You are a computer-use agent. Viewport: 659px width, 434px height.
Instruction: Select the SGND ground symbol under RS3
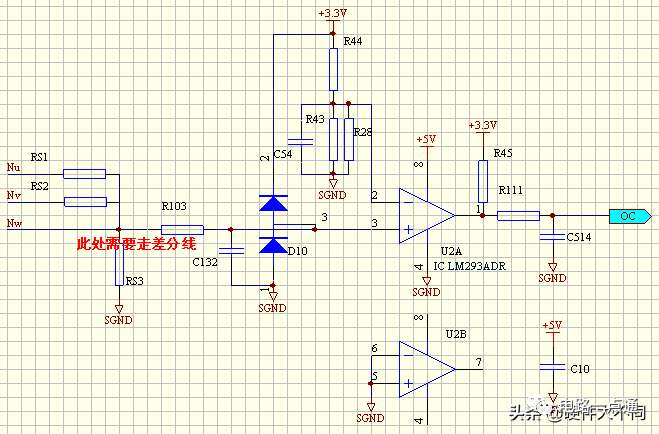(119, 315)
